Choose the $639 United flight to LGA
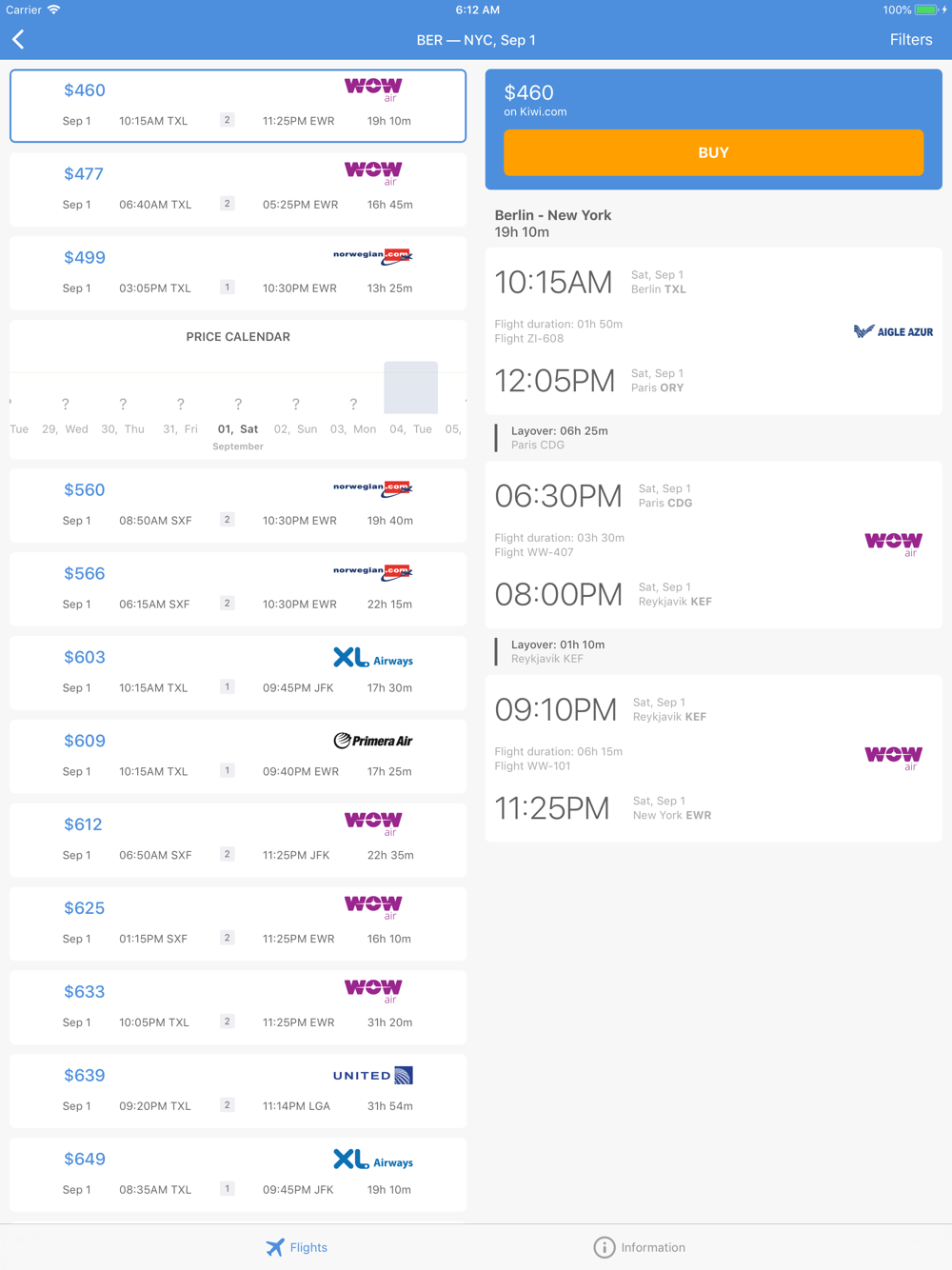Image resolution: width=952 pixels, height=1270 pixels. click(238, 1090)
